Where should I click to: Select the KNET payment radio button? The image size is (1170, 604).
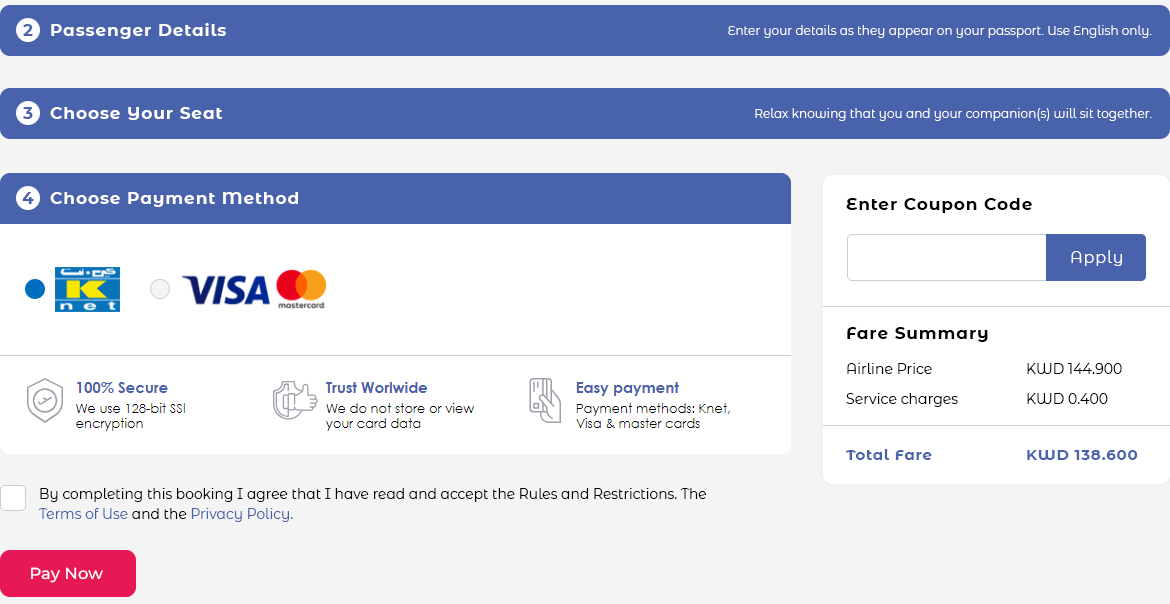pos(35,289)
